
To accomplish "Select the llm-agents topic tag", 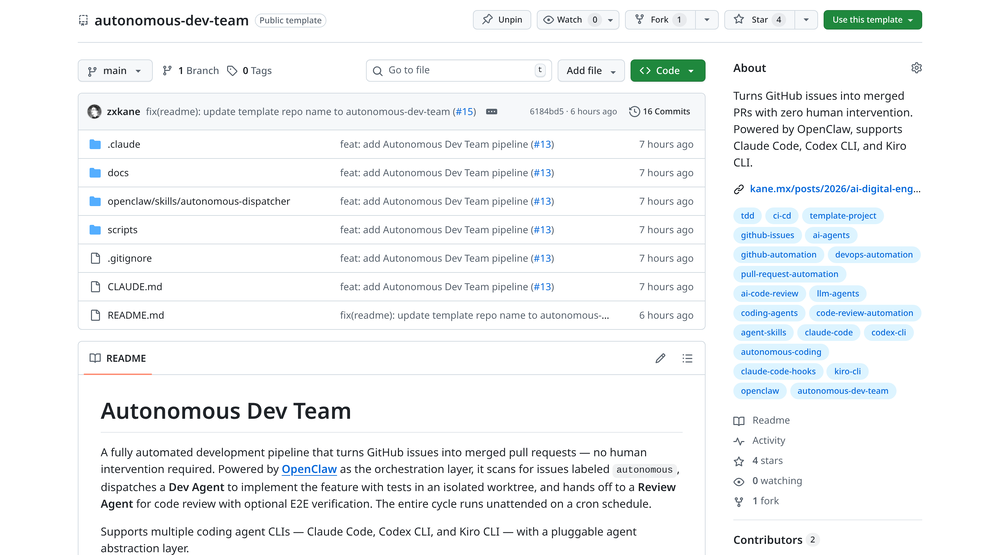I will (837, 293).
